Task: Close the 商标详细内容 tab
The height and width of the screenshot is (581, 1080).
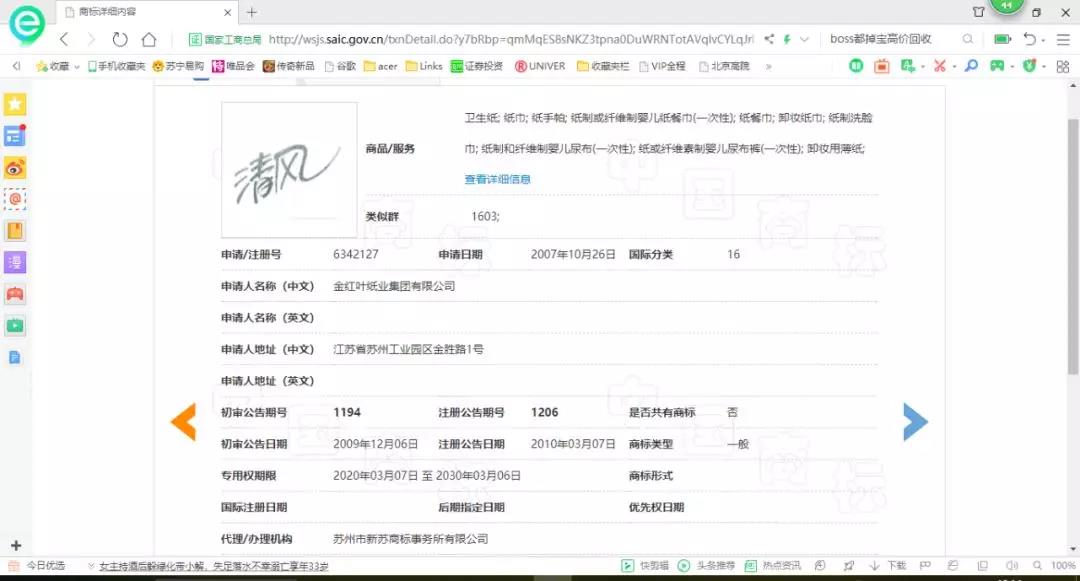Action: coord(228,12)
